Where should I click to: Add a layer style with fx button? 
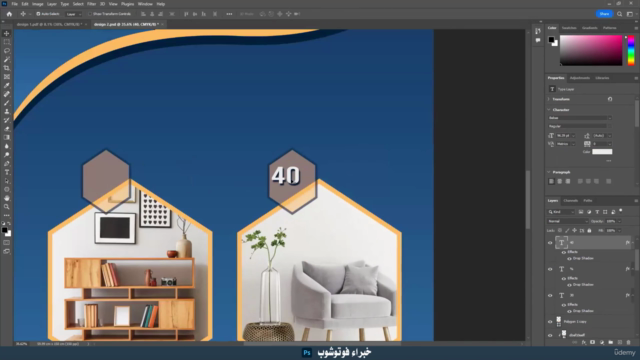click(584, 342)
